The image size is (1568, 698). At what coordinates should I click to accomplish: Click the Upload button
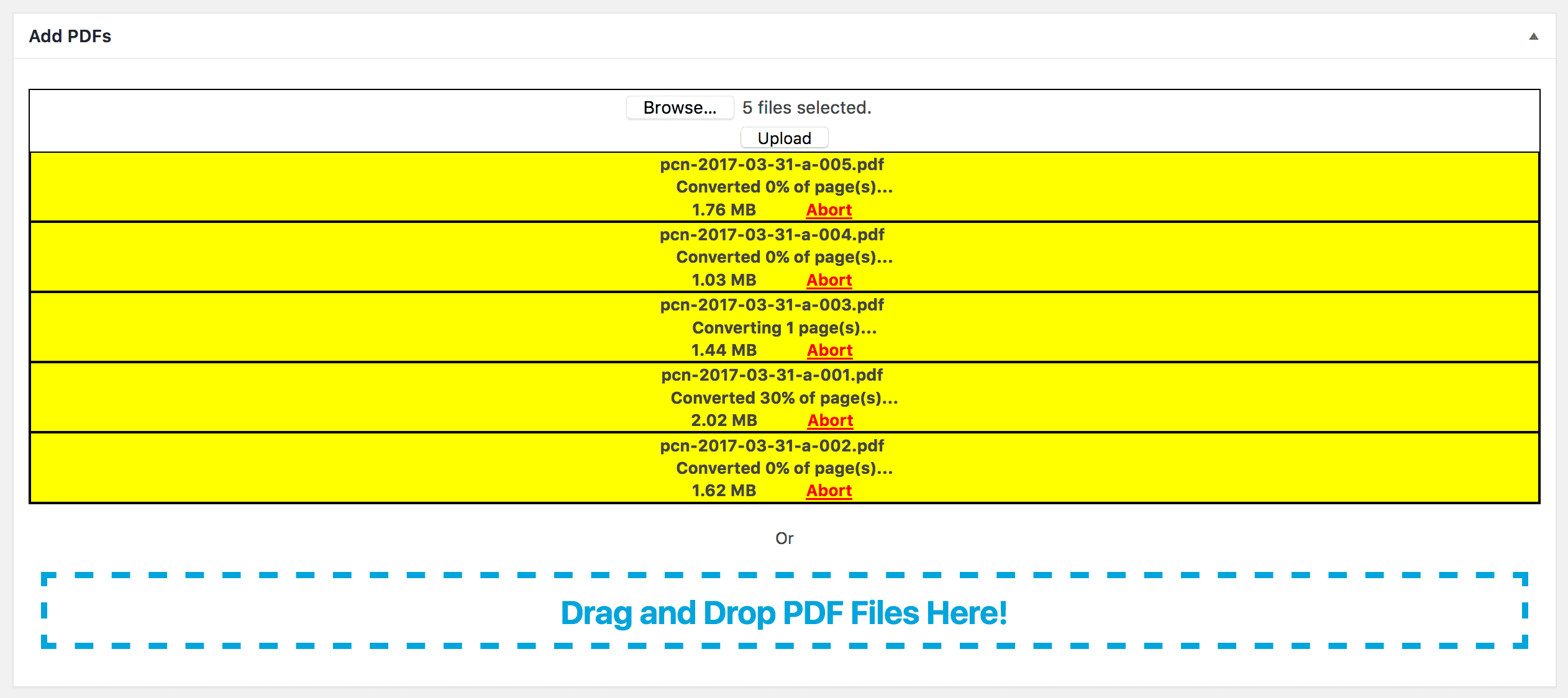[x=784, y=138]
